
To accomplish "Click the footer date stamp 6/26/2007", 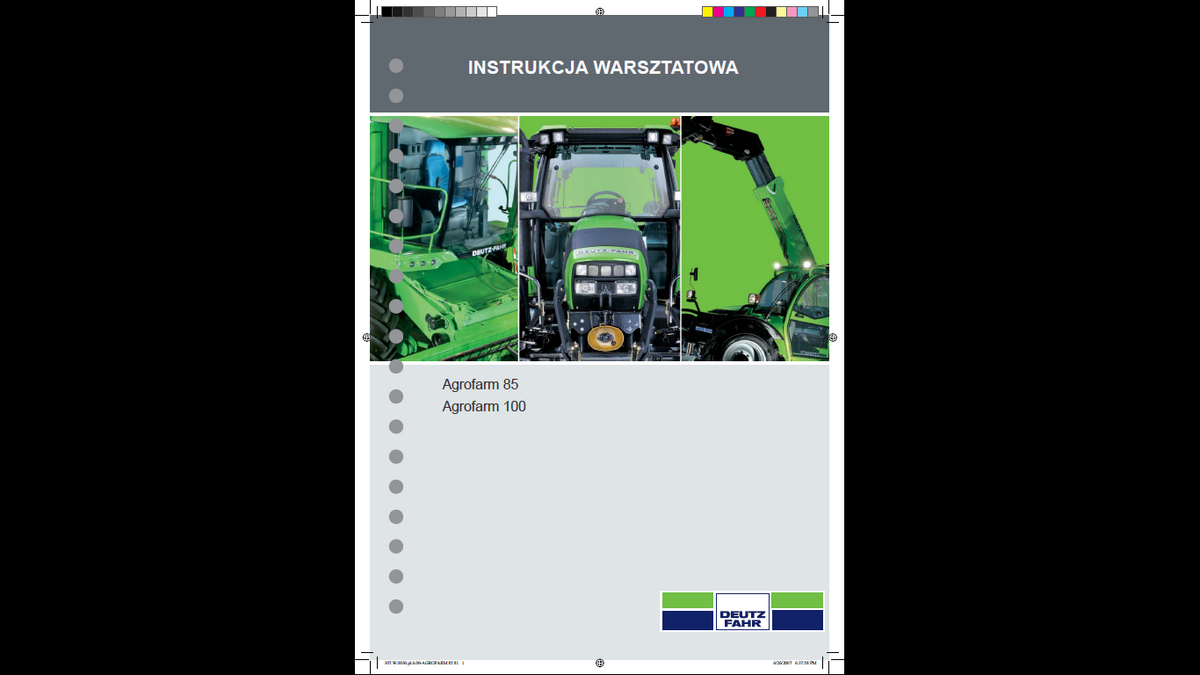I will [x=781, y=662].
